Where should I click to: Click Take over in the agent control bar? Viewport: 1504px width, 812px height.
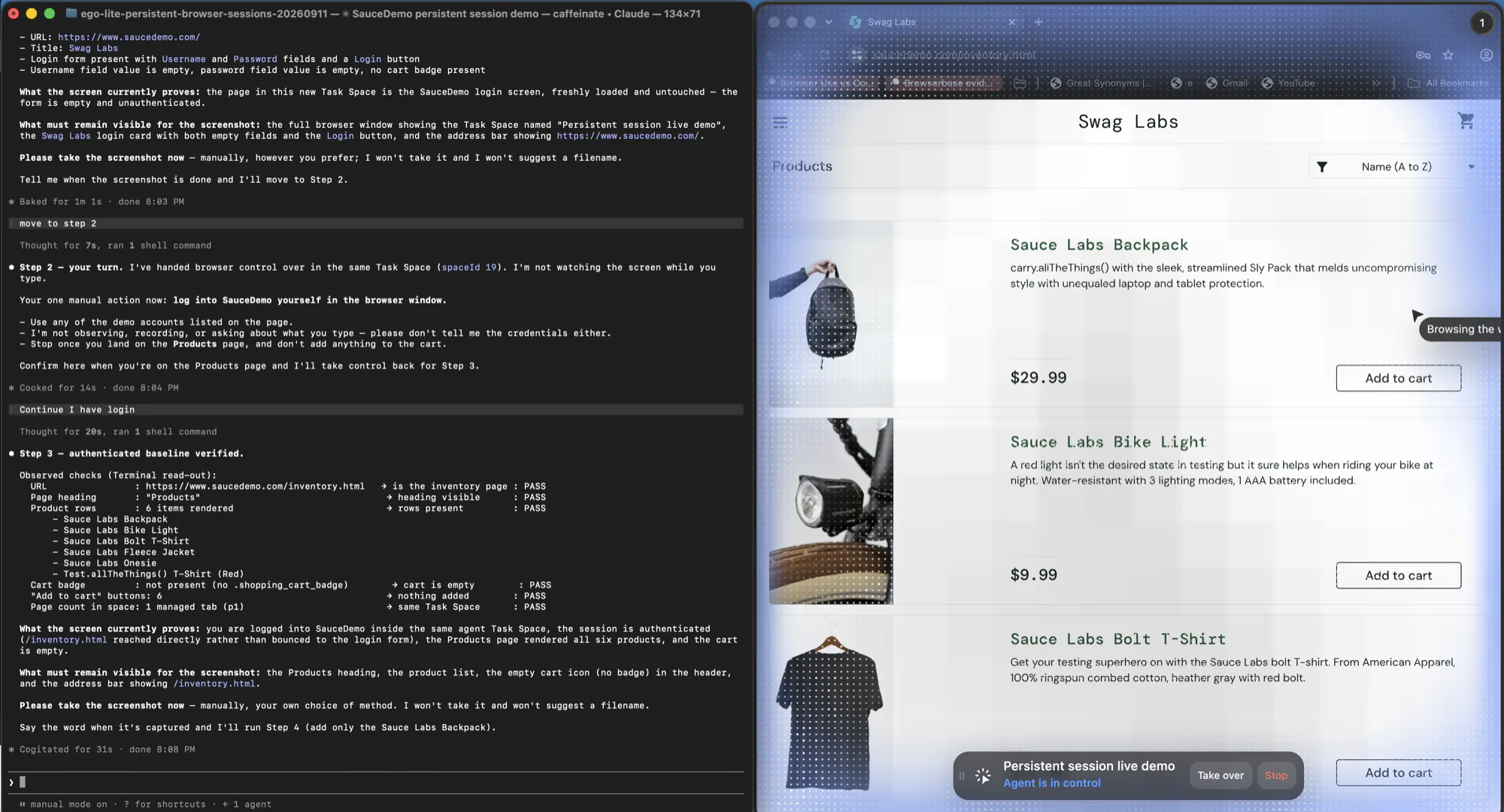[1220, 775]
